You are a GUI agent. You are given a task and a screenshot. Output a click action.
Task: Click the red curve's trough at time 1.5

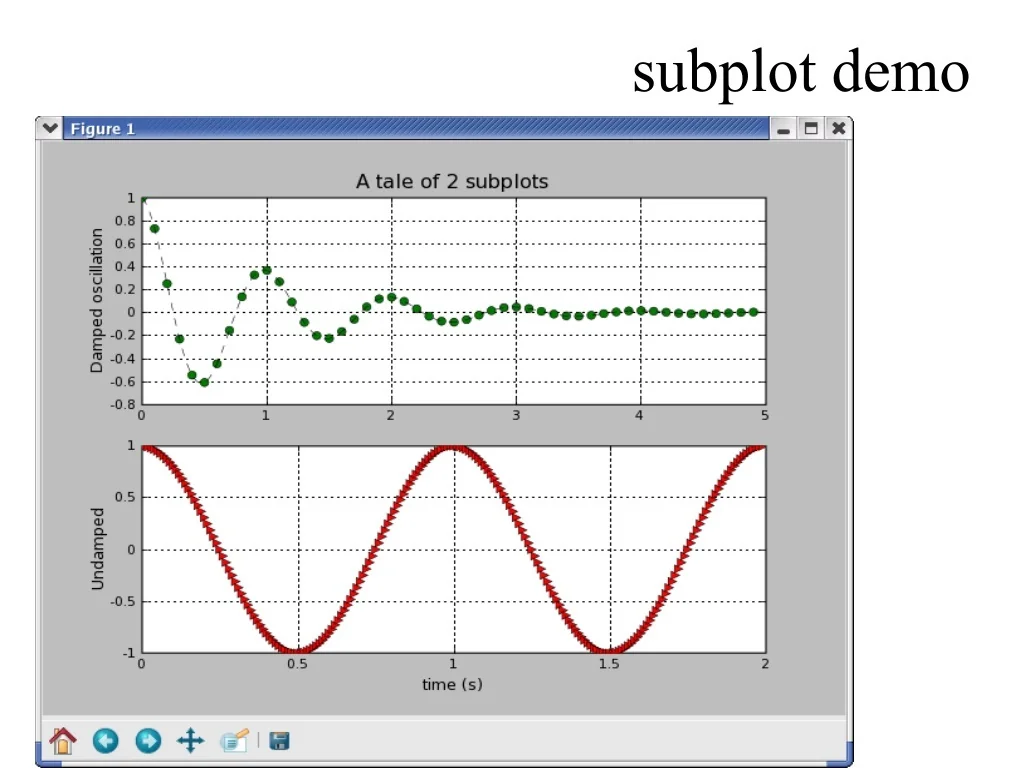click(x=609, y=651)
